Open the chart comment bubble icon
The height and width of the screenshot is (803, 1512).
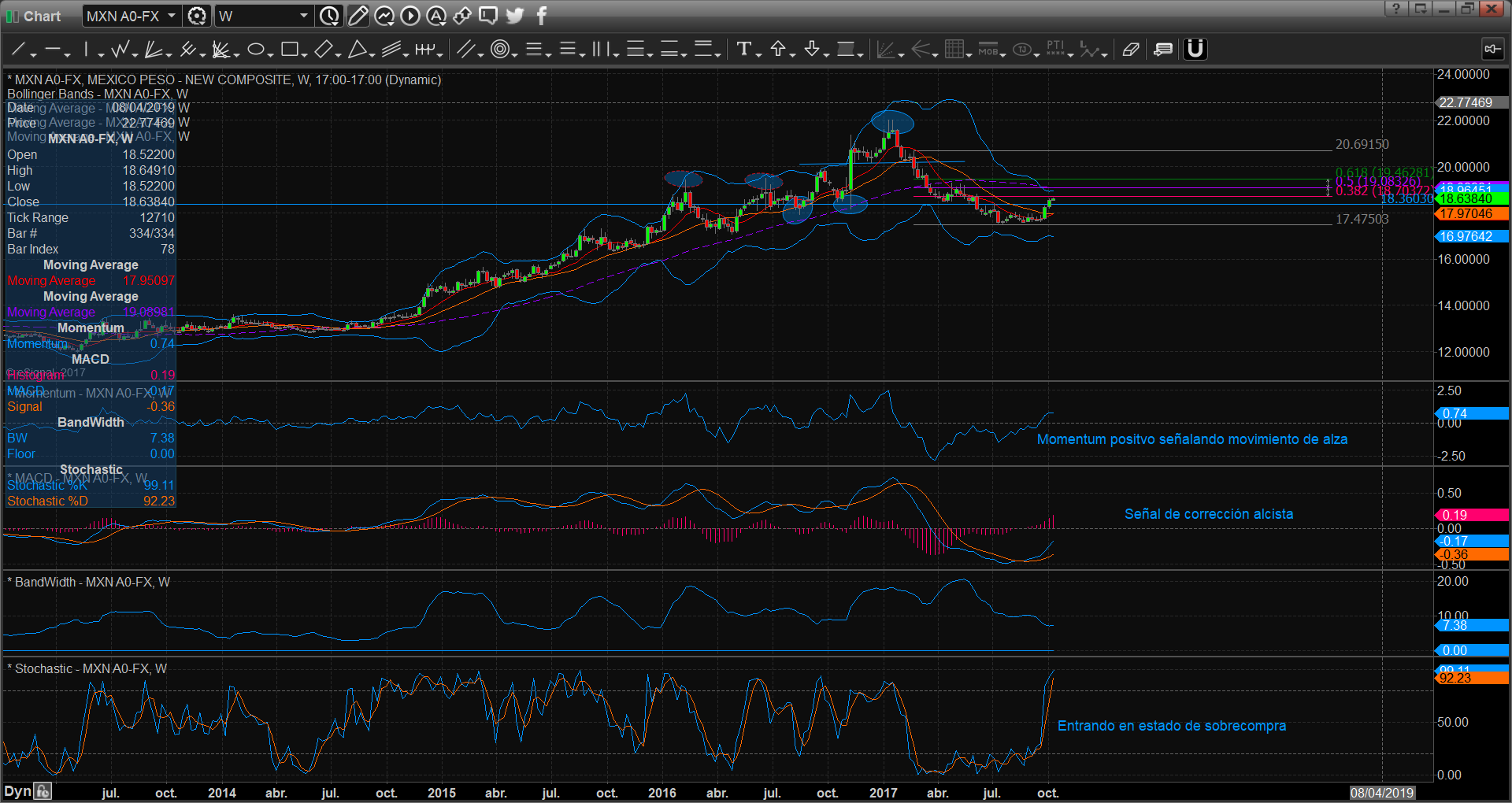pyautogui.click(x=488, y=16)
